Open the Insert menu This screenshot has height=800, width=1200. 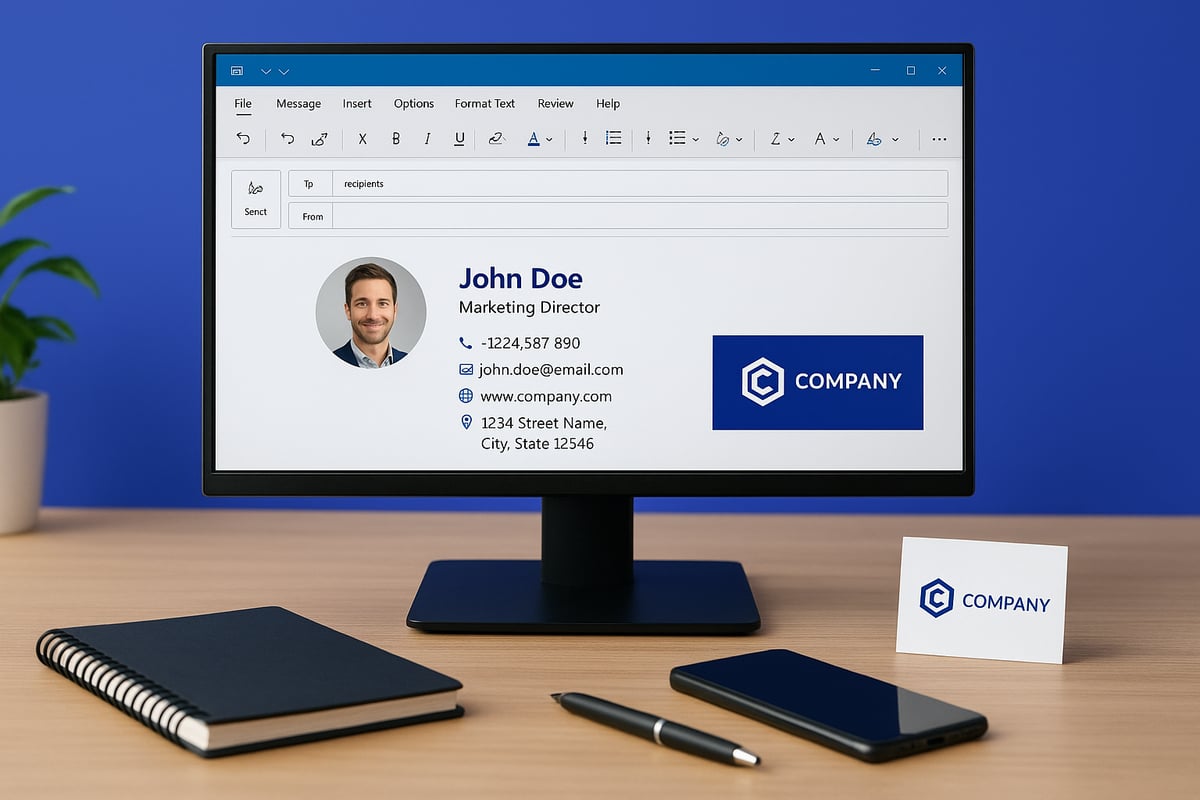click(357, 104)
